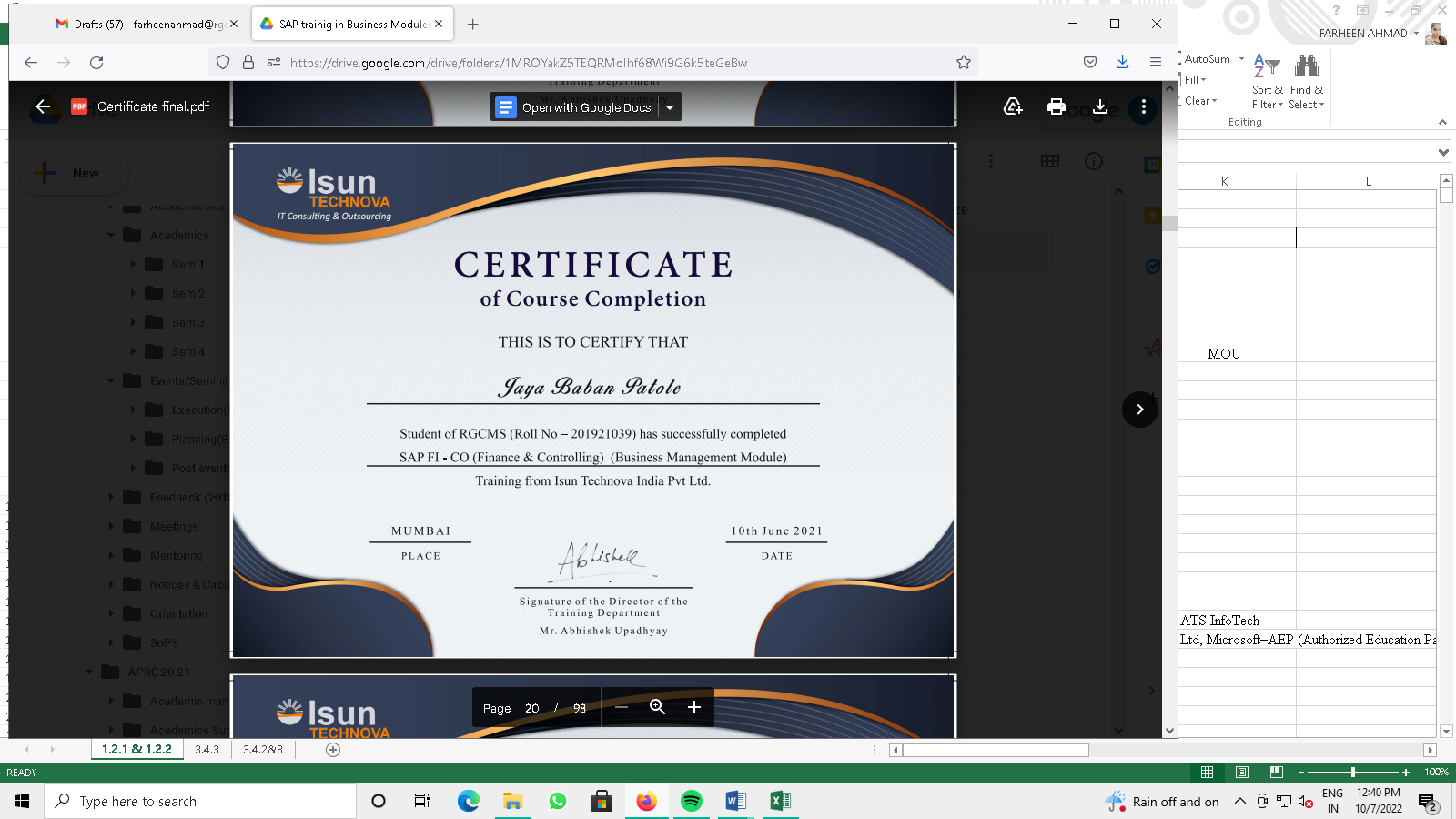The width and height of the screenshot is (1456, 819).
Task: Click Excel zoom in plus
Action: coord(1406,772)
